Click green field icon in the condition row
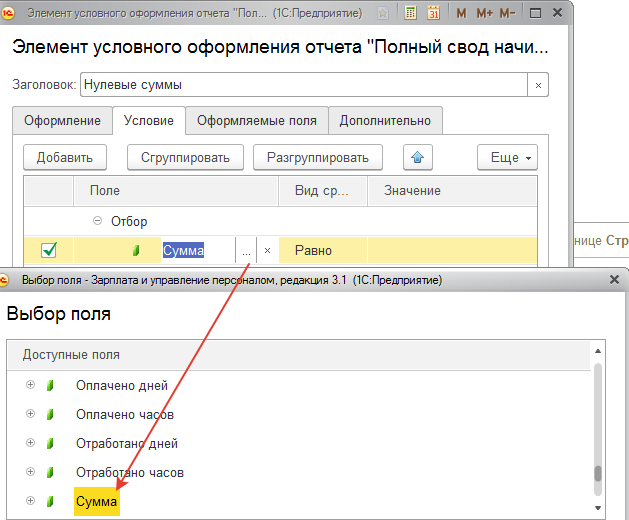Screen dimensions: 629x520 (136, 251)
